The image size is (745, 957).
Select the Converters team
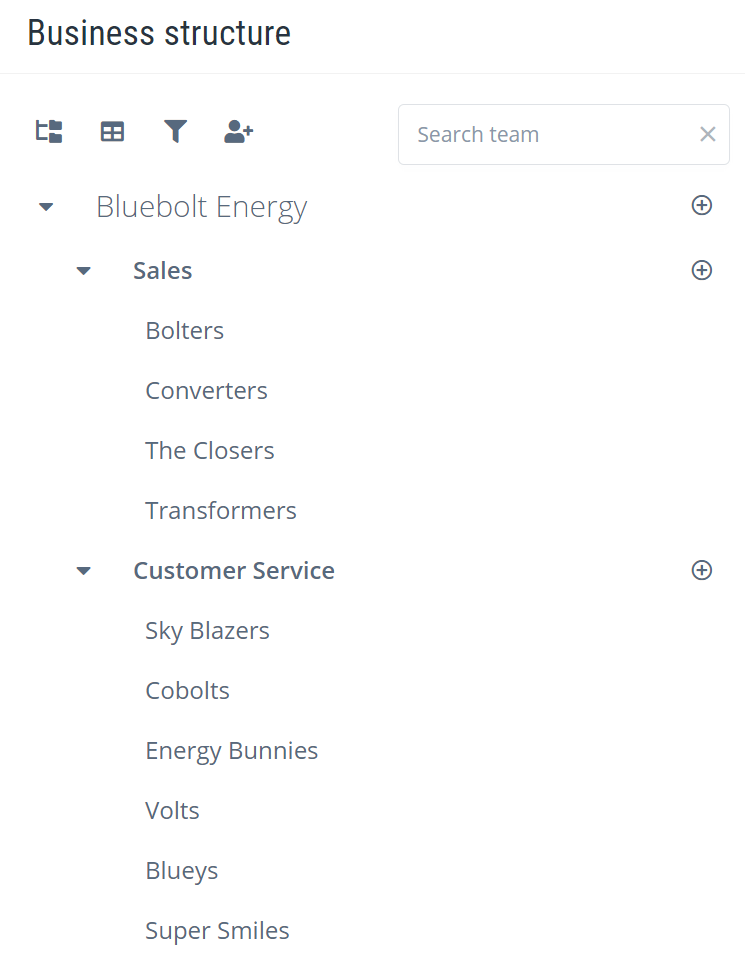tap(207, 391)
